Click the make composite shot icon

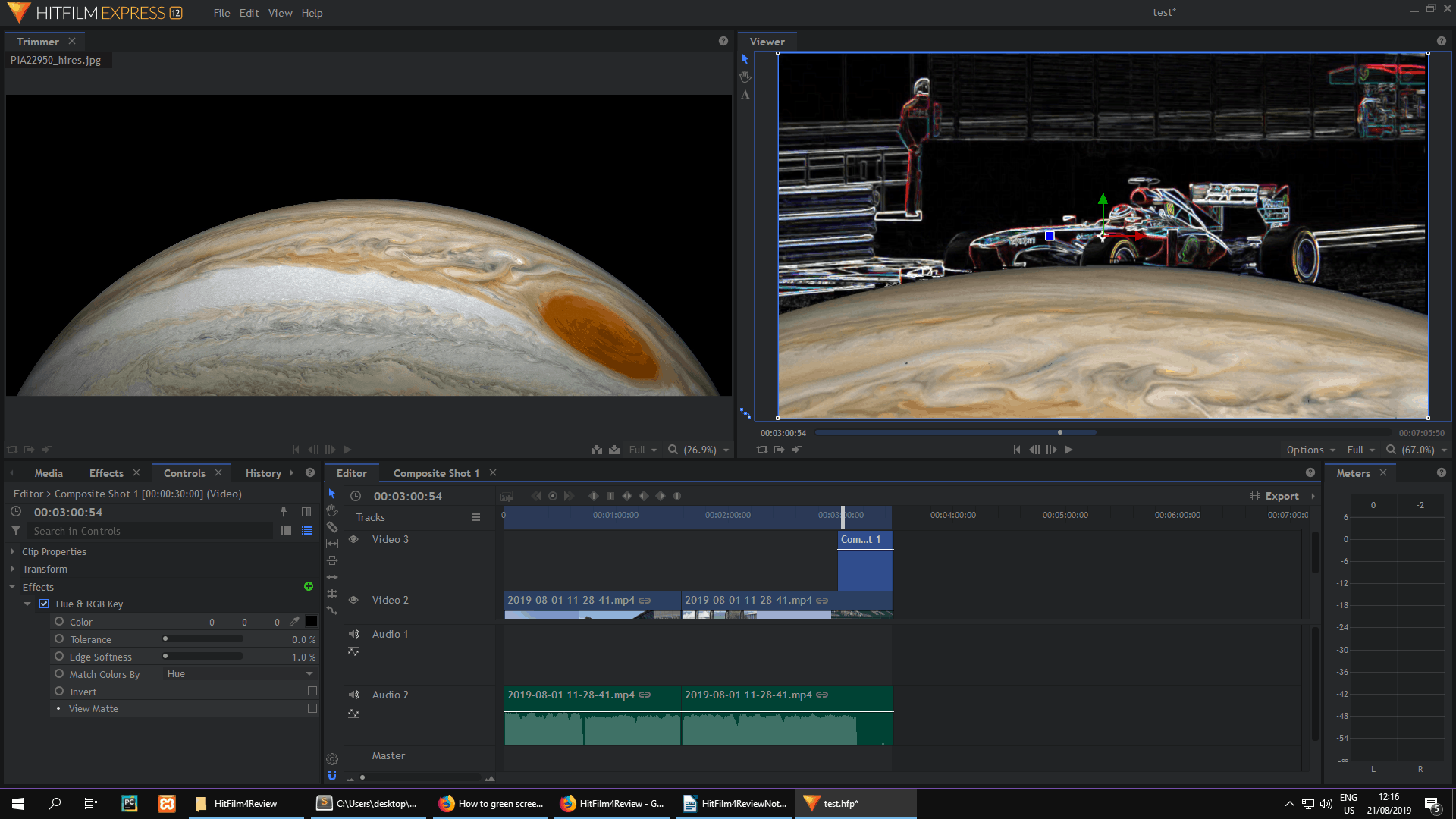coord(507,496)
